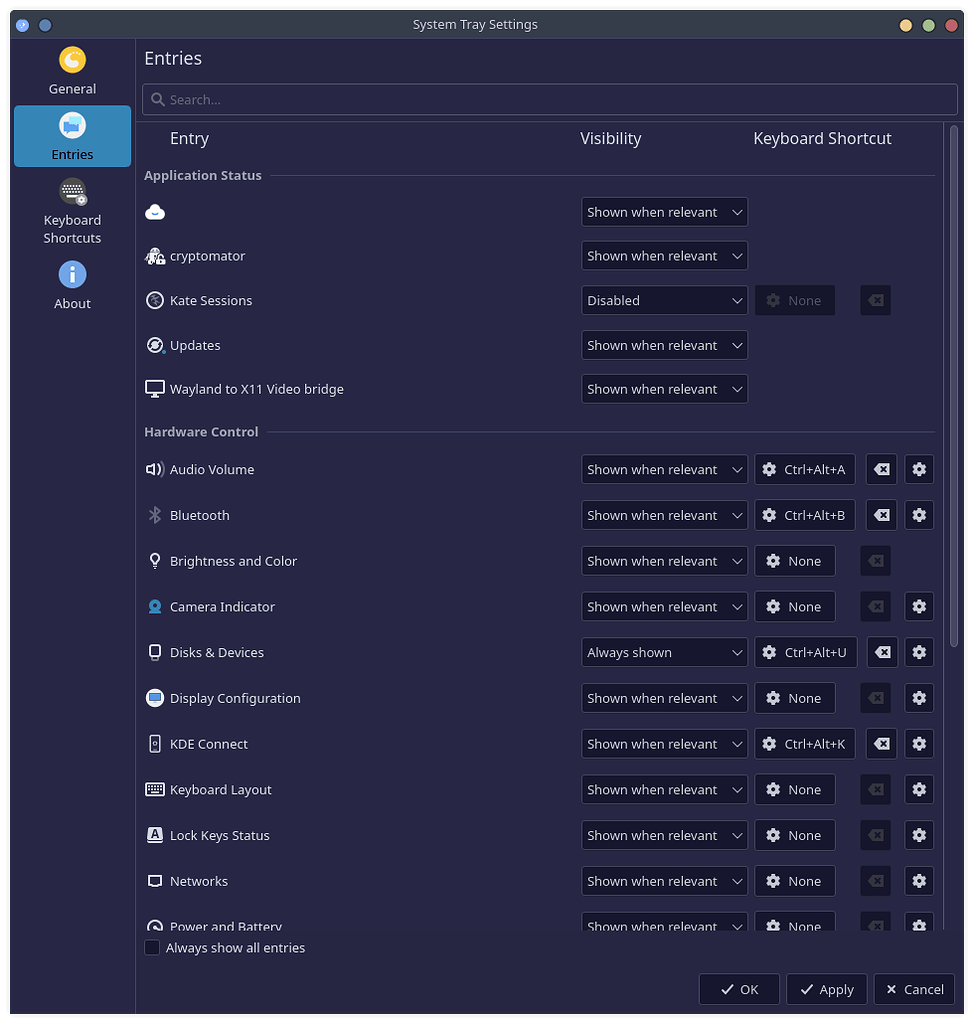Go to the About page

(72, 285)
